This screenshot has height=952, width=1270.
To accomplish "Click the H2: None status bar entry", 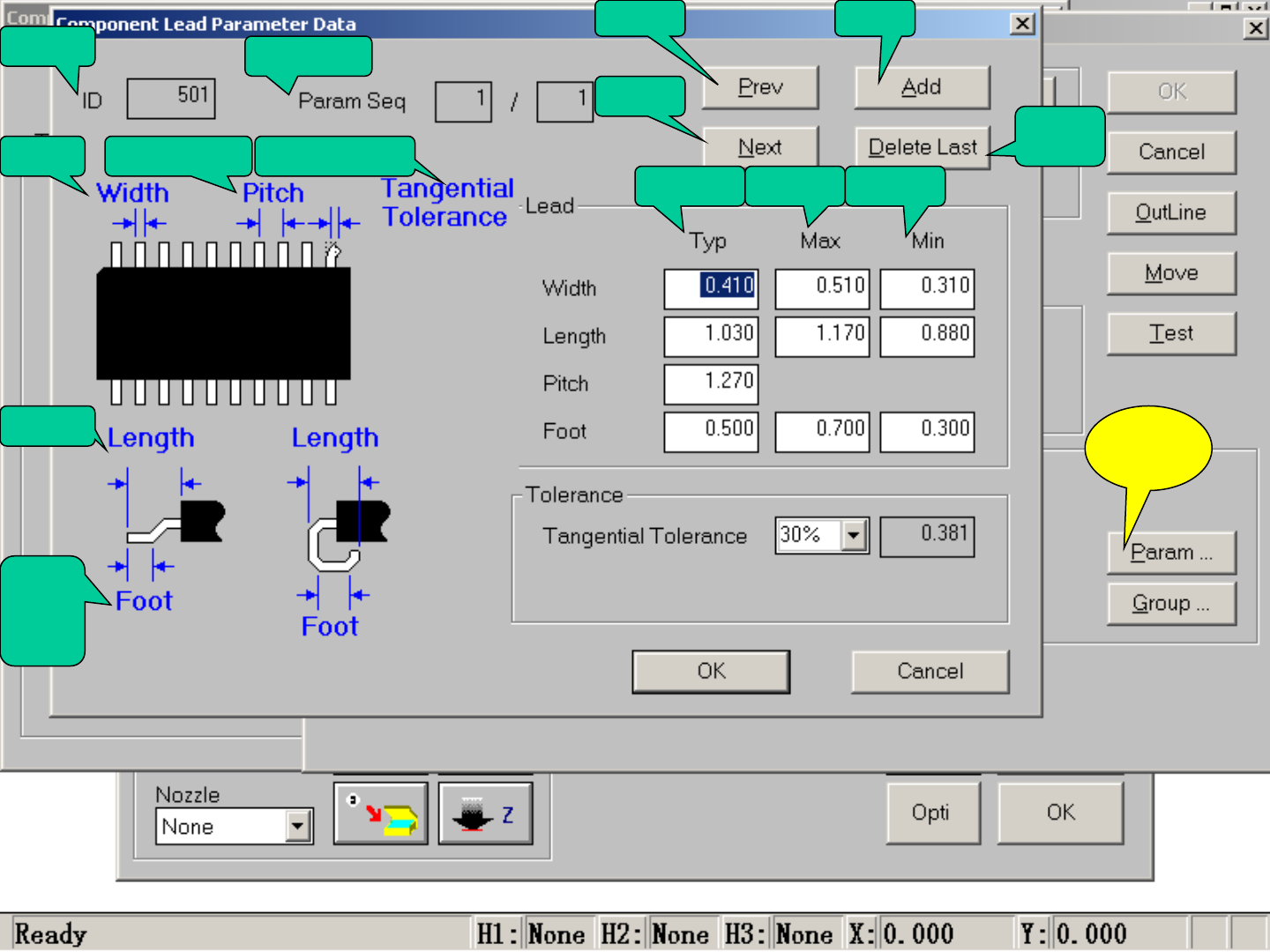I will click(655, 933).
